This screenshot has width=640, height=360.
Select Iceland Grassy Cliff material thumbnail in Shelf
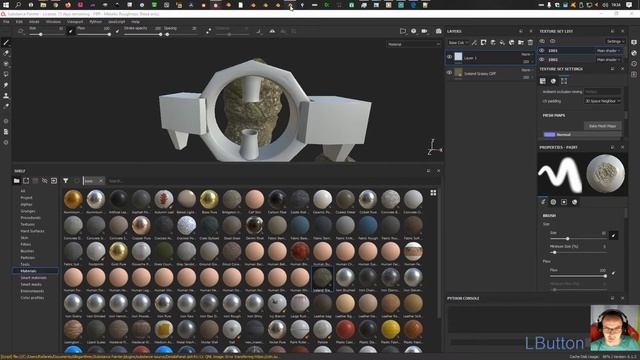pos(322,278)
